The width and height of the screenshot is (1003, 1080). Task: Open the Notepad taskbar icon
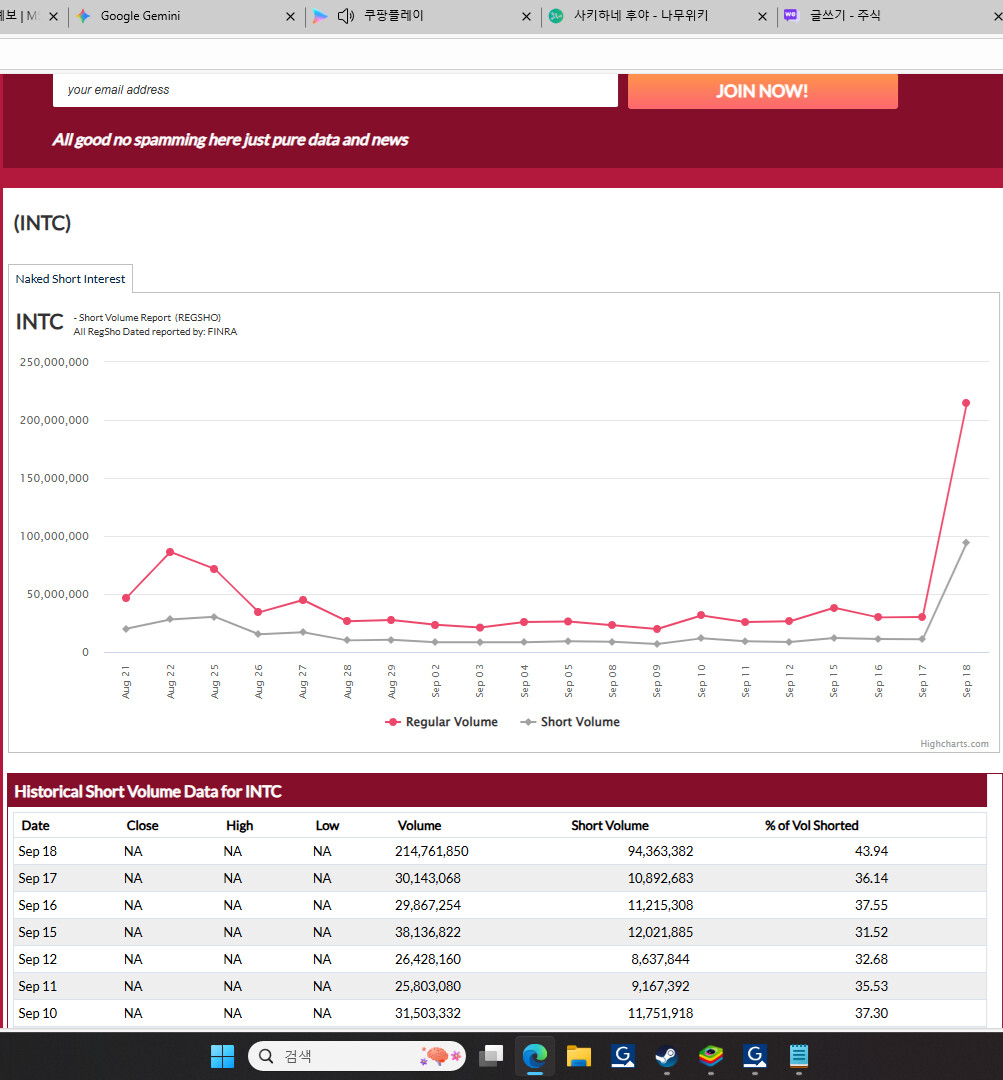coord(798,1056)
